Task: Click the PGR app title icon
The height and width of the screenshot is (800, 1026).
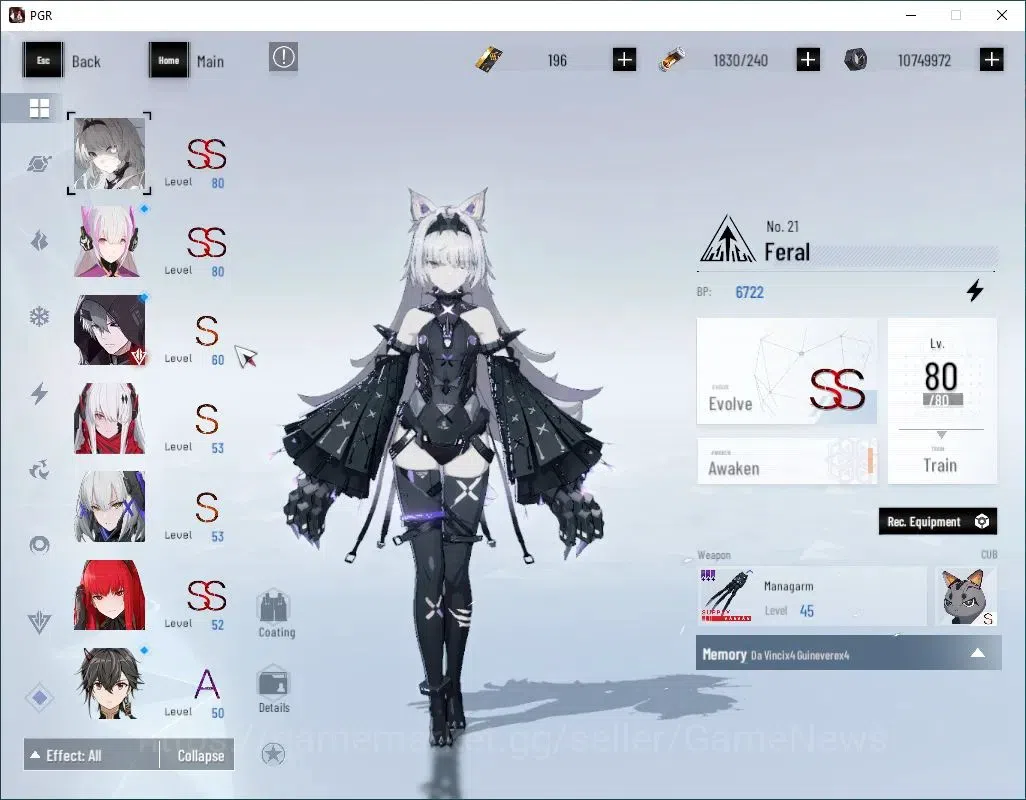Action: [16, 15]
